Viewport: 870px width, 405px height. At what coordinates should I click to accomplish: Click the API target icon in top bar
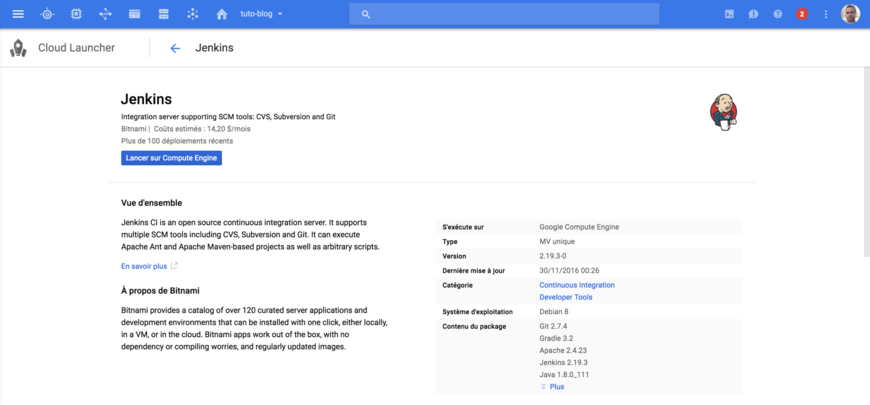tap(47, 14)
